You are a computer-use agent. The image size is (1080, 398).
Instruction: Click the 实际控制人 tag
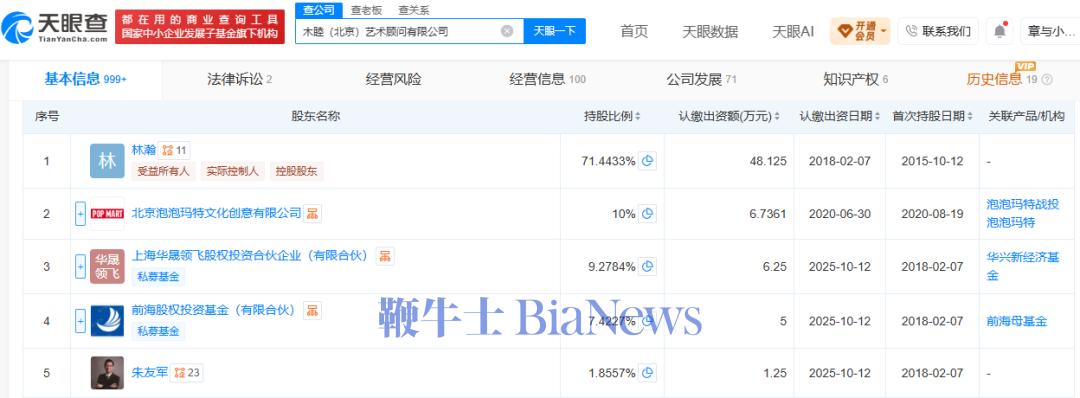coord(232,171)
